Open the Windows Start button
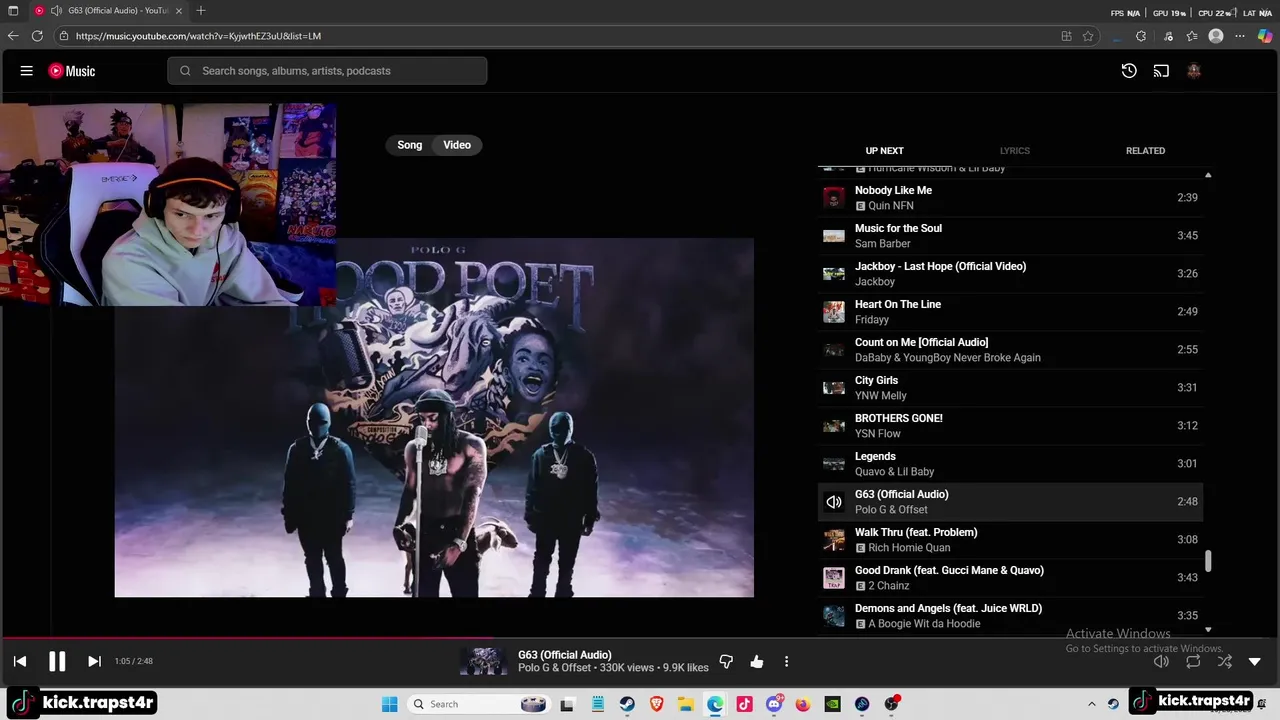 (x=389, y=704)
